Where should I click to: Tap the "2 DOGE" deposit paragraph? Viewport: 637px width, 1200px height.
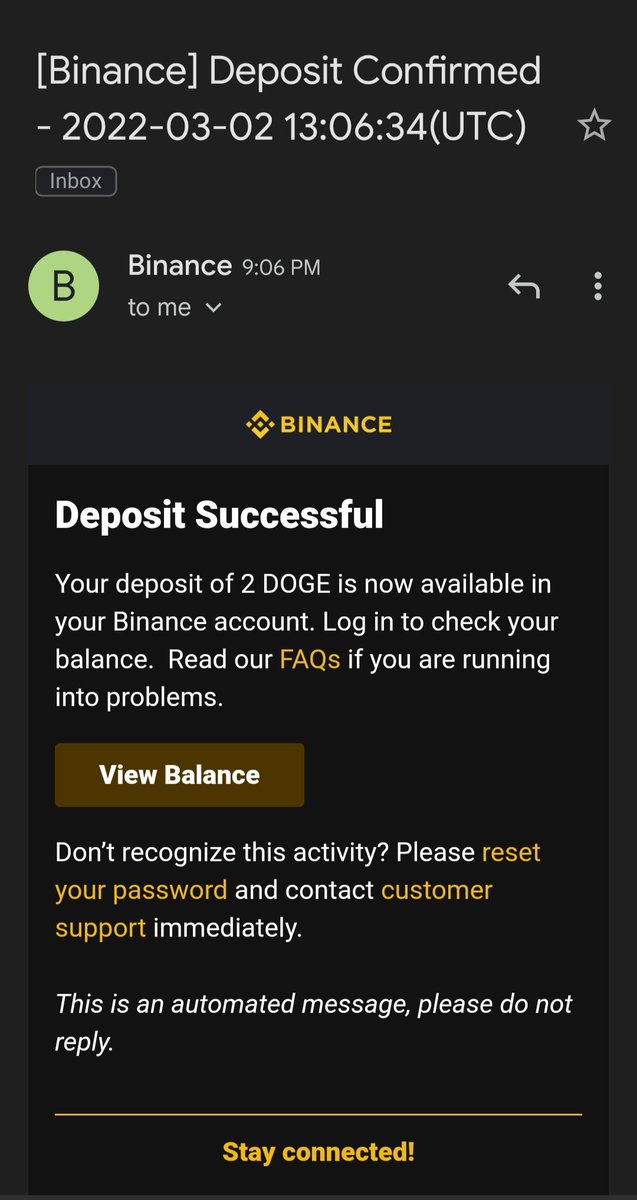tap(306, 640)
